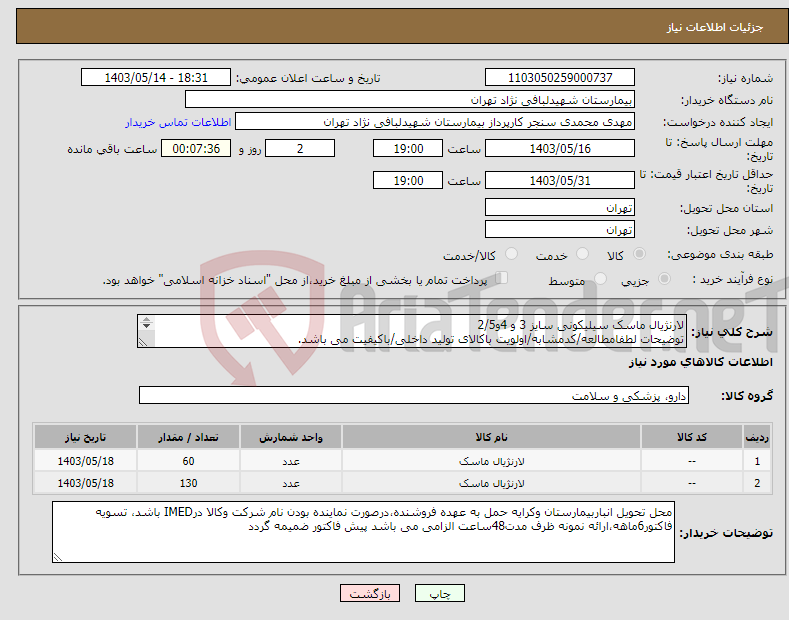Click the general description text area

point(412,331)
